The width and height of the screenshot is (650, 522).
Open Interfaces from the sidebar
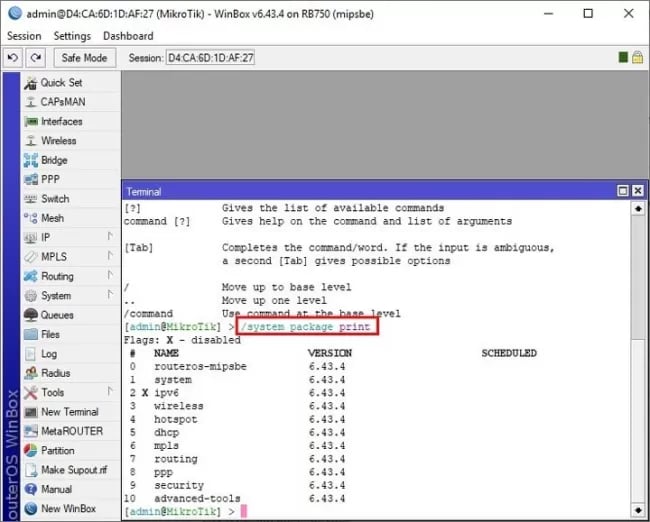pyautogui.click(x=70, y=121)
